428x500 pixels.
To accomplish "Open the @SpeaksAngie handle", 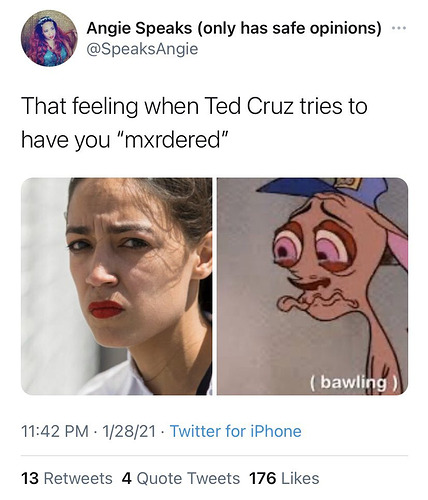I will (142, 49).
